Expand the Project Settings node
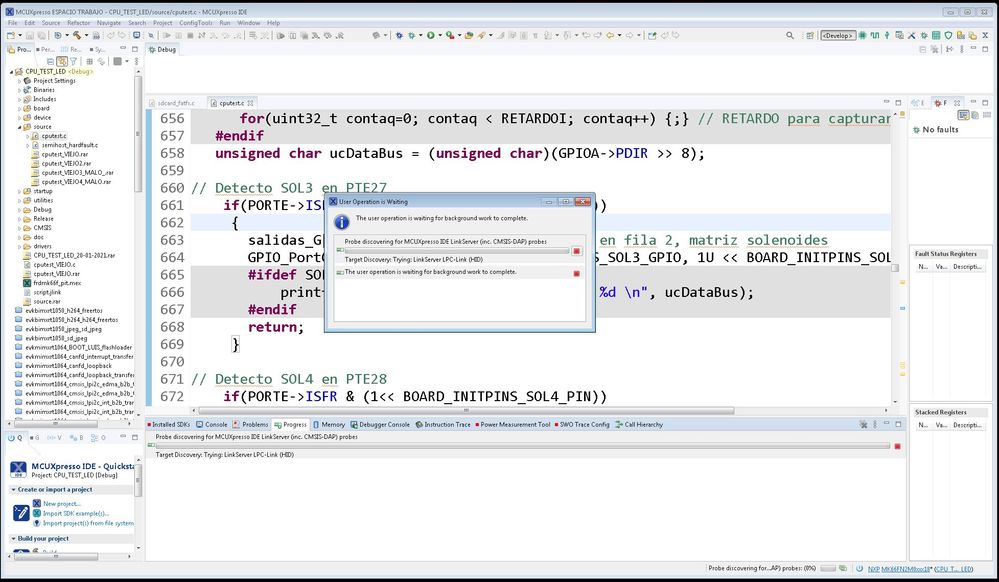The height and width of the screenshot is (582, 999). [x=20, y=81]
